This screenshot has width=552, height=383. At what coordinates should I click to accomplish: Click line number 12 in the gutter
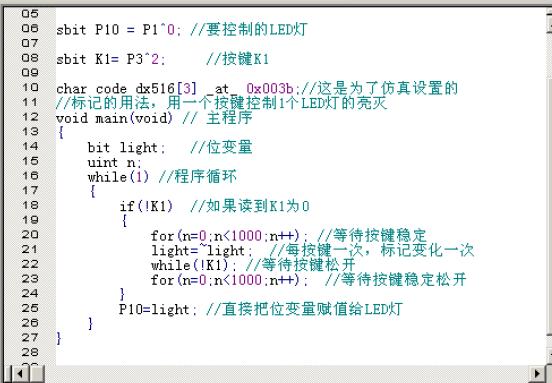(x=30, y=117)
